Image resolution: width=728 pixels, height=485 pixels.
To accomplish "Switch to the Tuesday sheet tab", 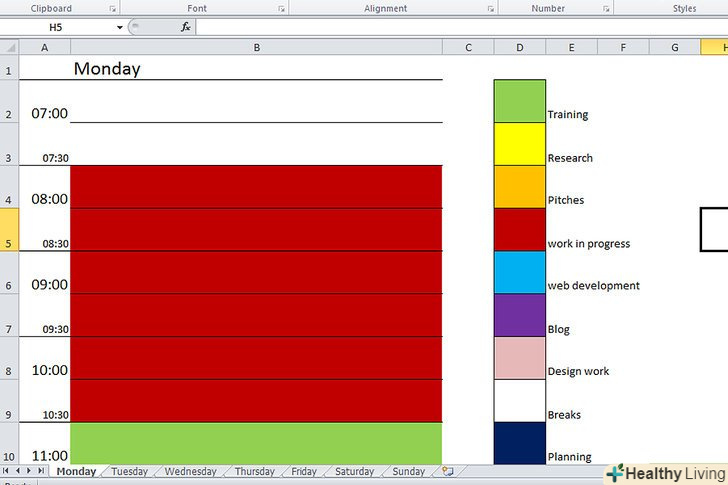I will pos(129,472).
